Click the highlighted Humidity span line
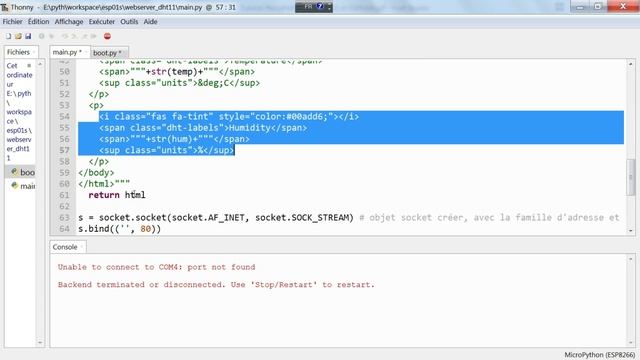Image resolution: width=640 pixels, height=360 pixels. tap(203, 128)
